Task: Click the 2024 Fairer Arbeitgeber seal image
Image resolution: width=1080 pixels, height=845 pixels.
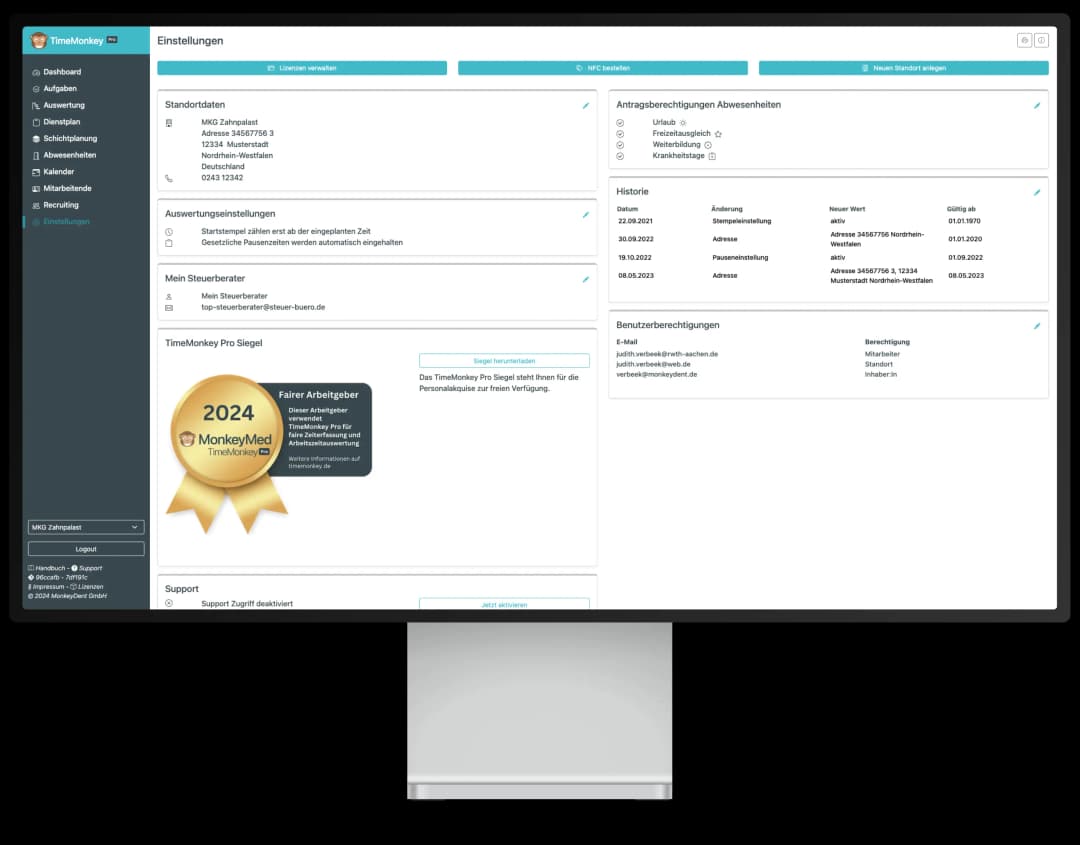Action: [x=269, y=453]
